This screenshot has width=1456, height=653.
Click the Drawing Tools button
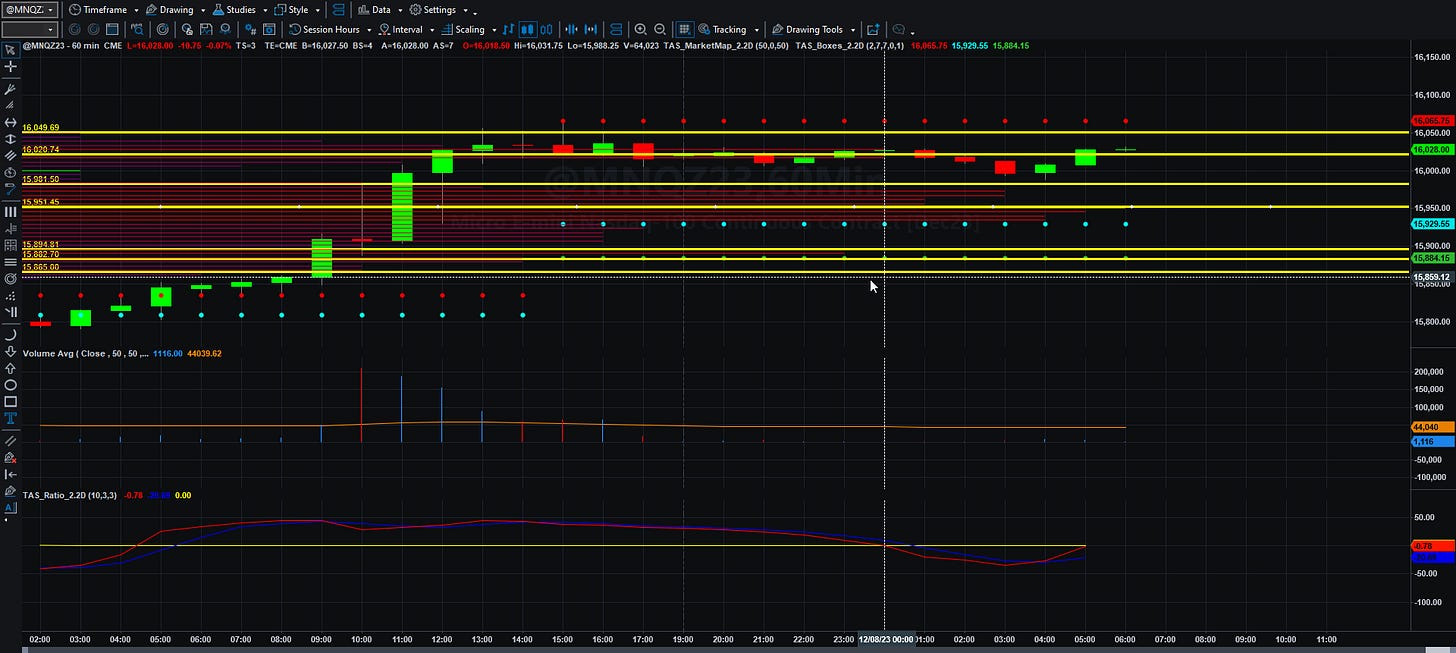pos(813,30)
